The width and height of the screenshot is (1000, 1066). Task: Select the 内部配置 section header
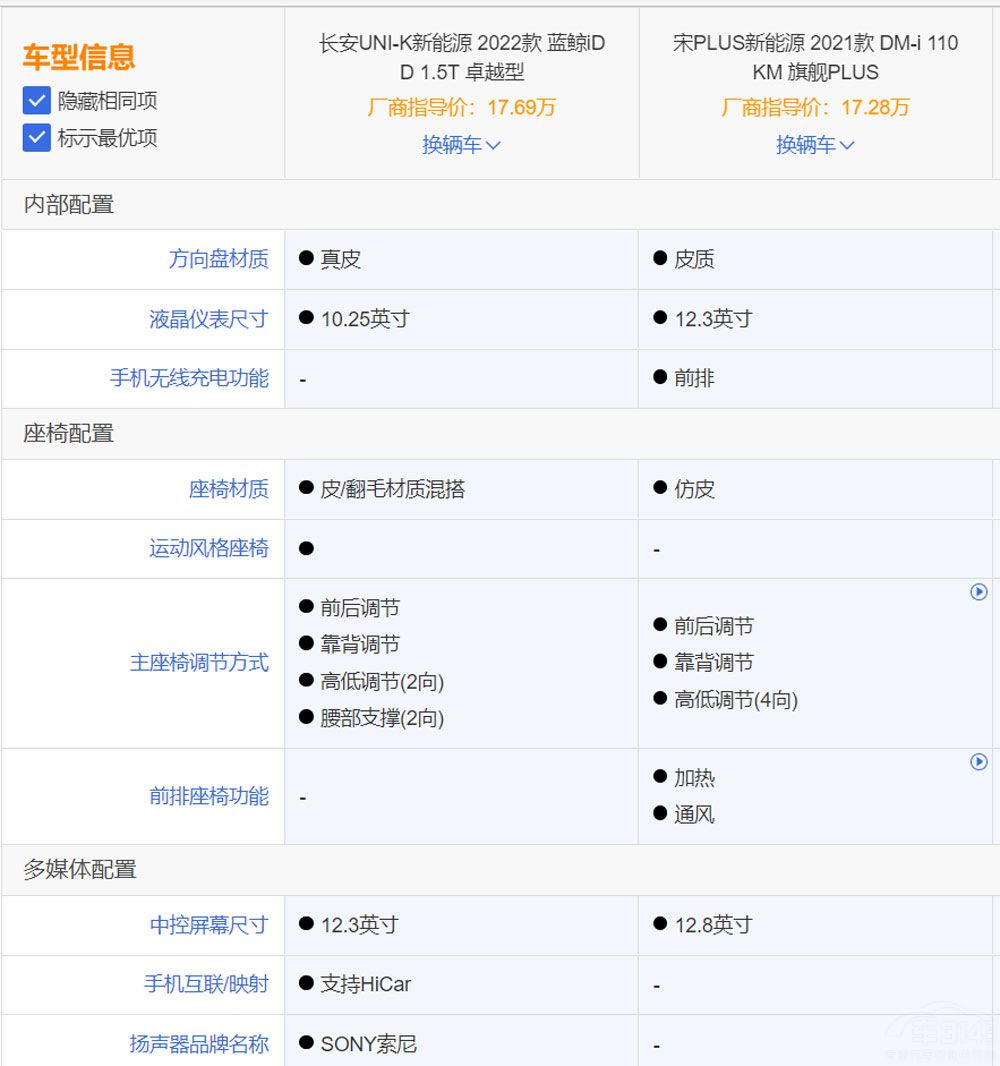point(69,205)
